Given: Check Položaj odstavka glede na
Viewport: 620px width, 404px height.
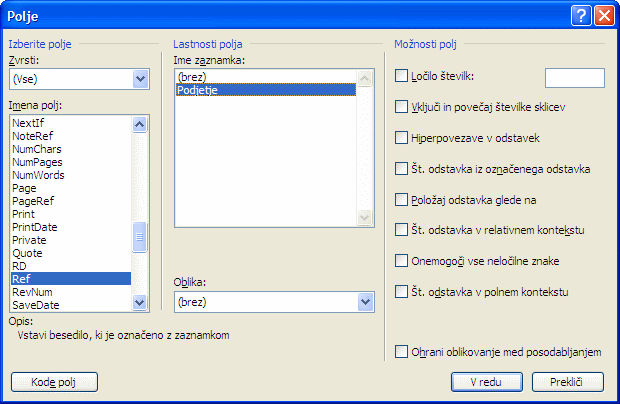Looking at the screenshot, I should (402, 200).
